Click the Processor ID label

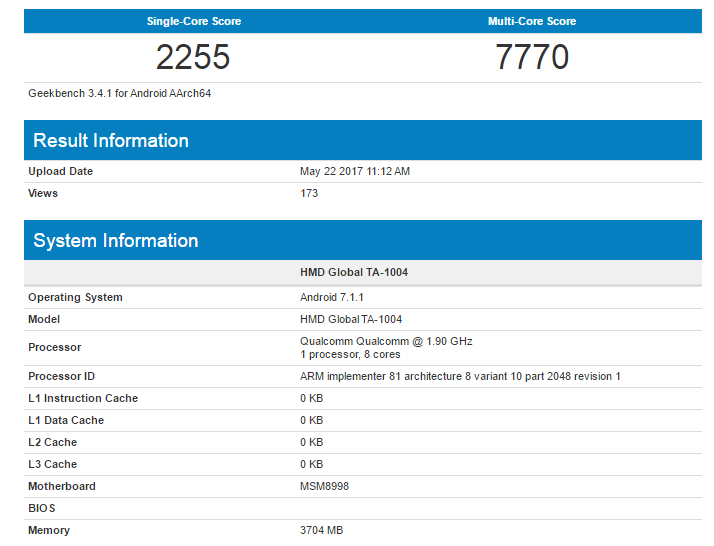point(61,376)
